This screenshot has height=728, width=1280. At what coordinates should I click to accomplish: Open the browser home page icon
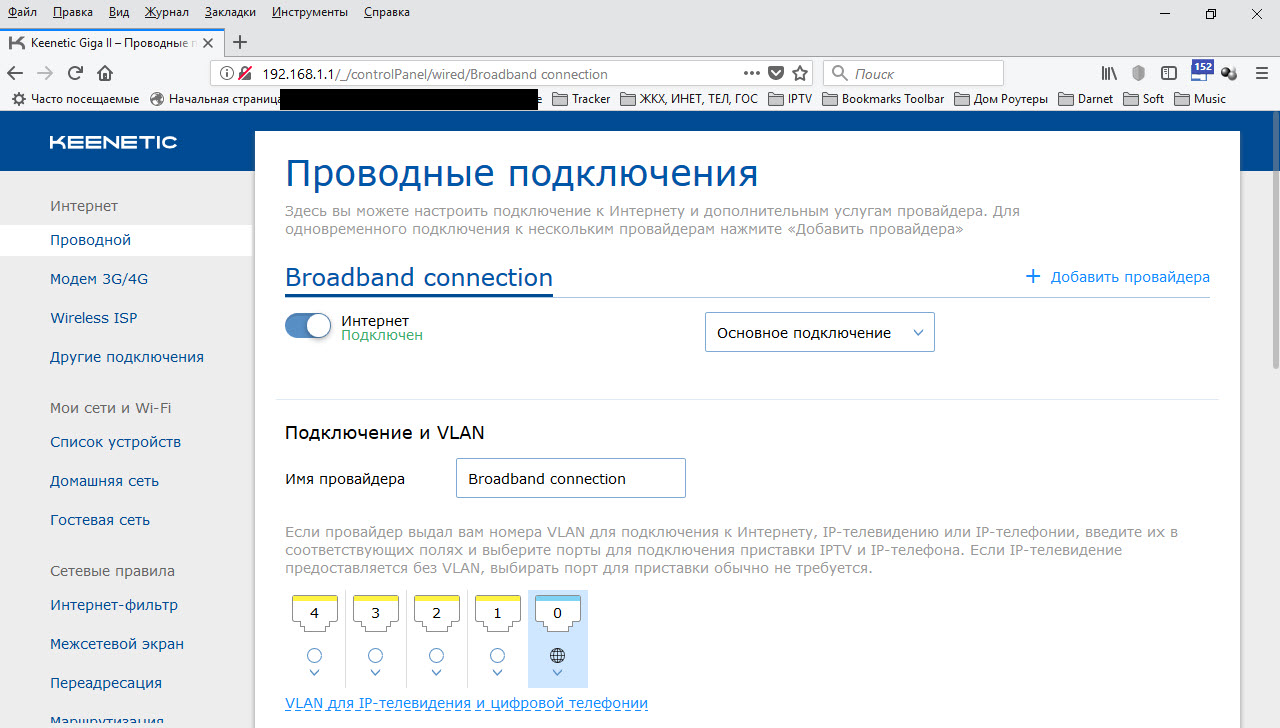(x=105, y=73)
